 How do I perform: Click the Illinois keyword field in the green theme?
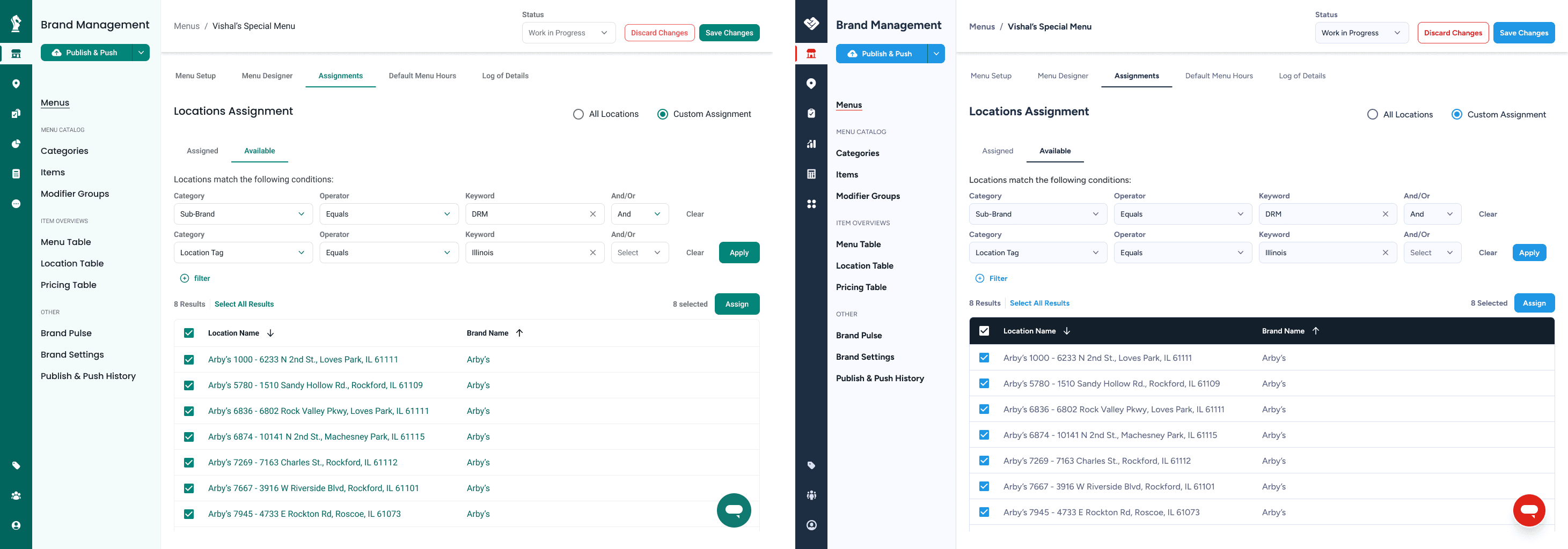534,253
